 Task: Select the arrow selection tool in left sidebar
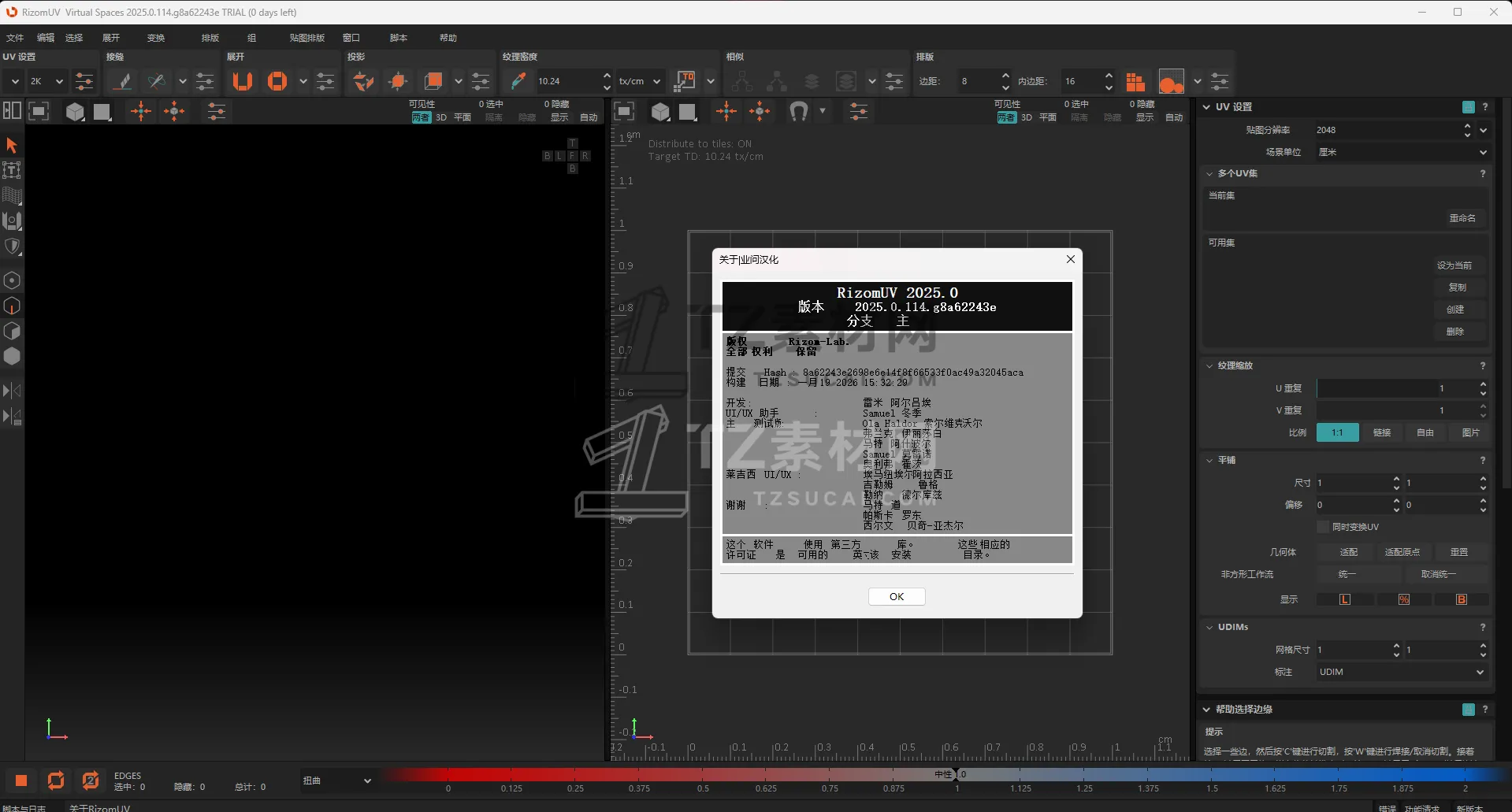click(12, 145)
